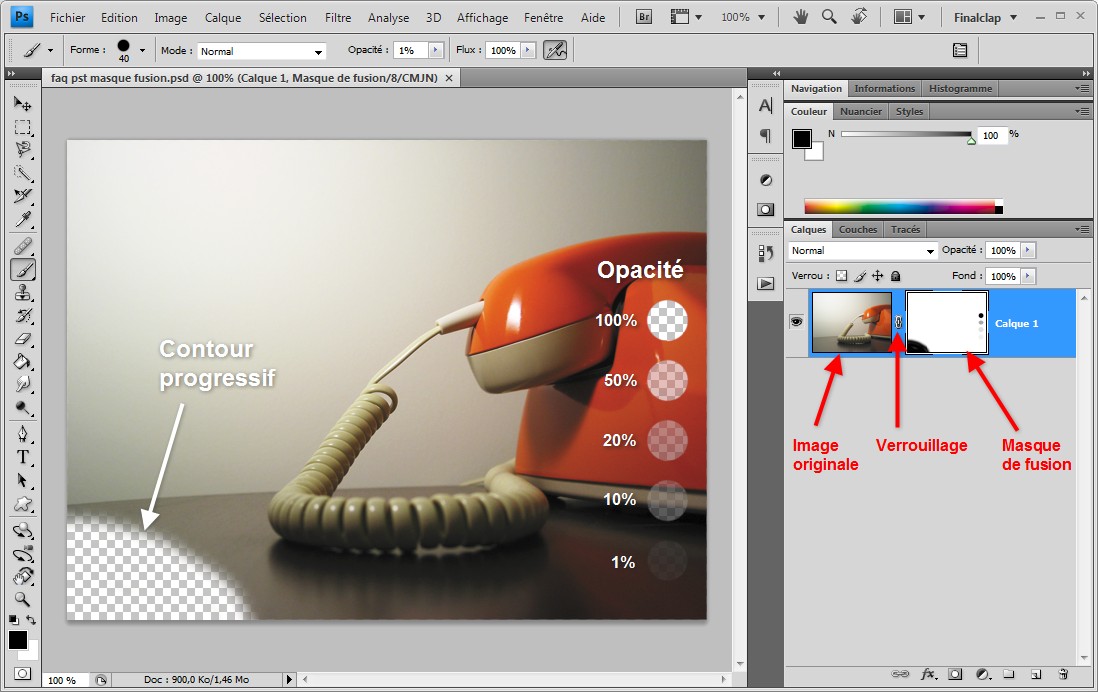Open the Character panel icon

[x=765, y=106]
